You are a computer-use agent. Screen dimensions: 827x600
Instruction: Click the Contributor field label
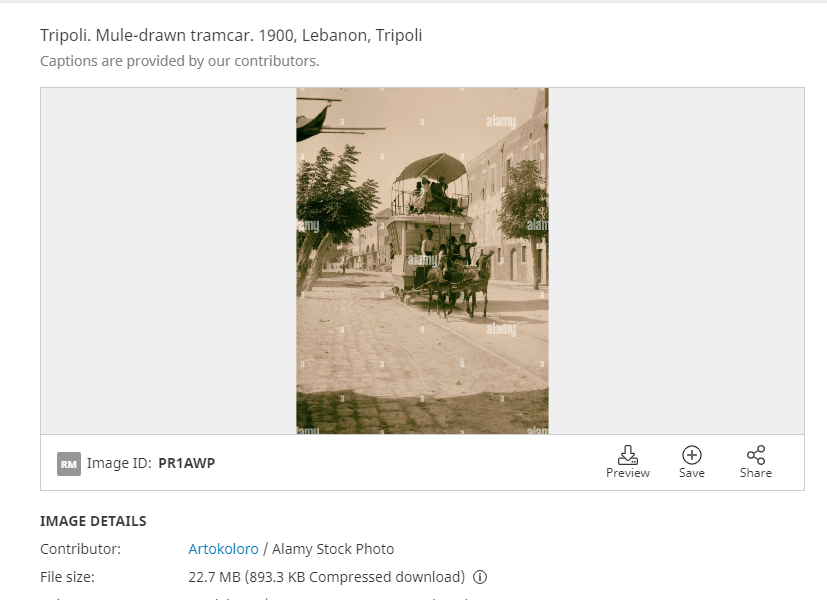pyautogui.click(x=80, y=549)
